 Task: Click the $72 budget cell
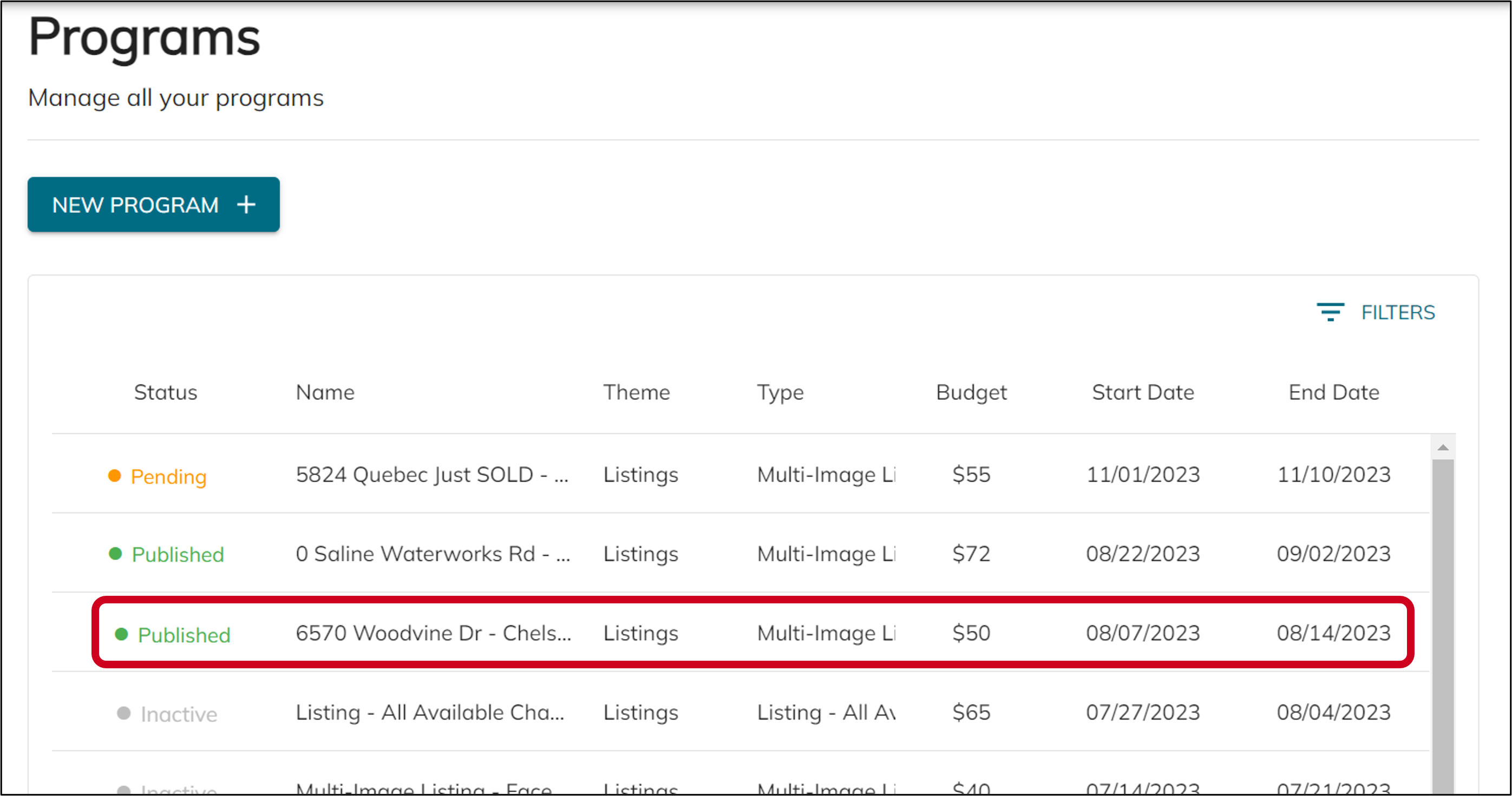tap(971, 553)
